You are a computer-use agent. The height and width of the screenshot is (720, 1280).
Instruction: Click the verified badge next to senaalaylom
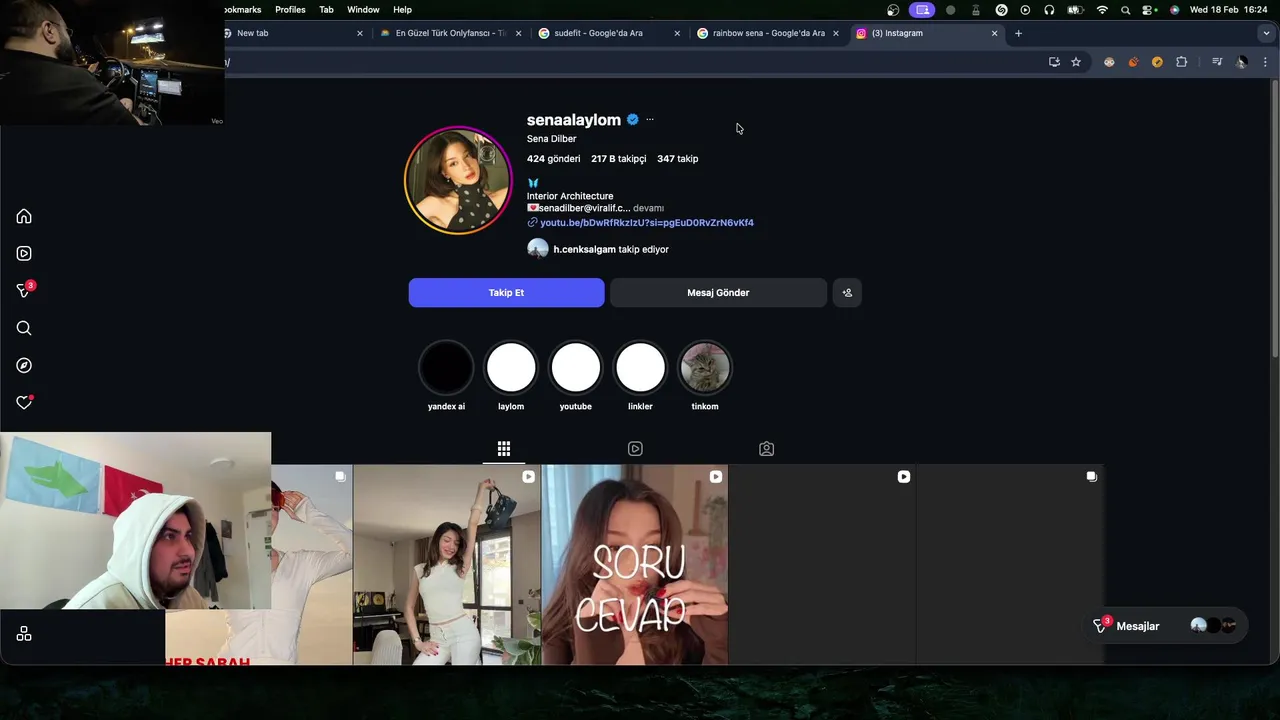pyautogui.click(x=633, y=119)
